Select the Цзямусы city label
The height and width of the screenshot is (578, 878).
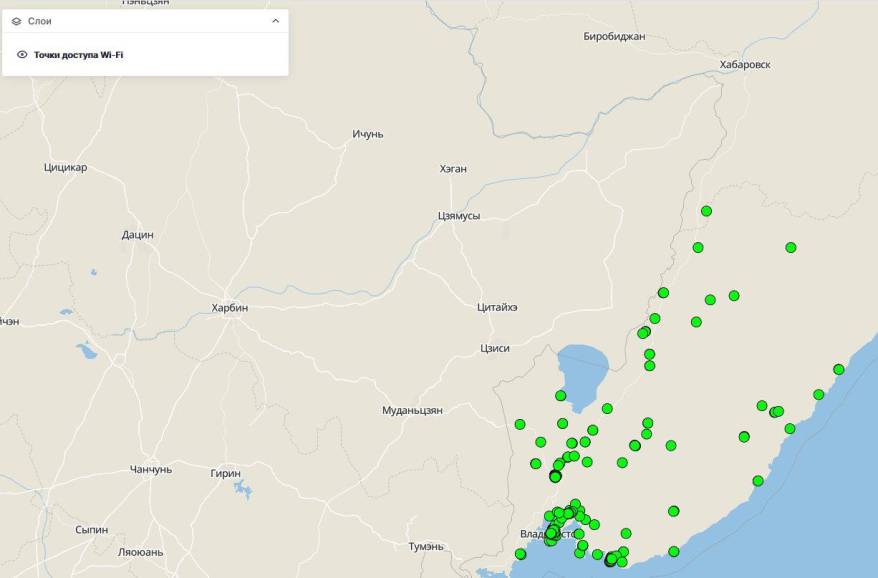click(459, 216)
